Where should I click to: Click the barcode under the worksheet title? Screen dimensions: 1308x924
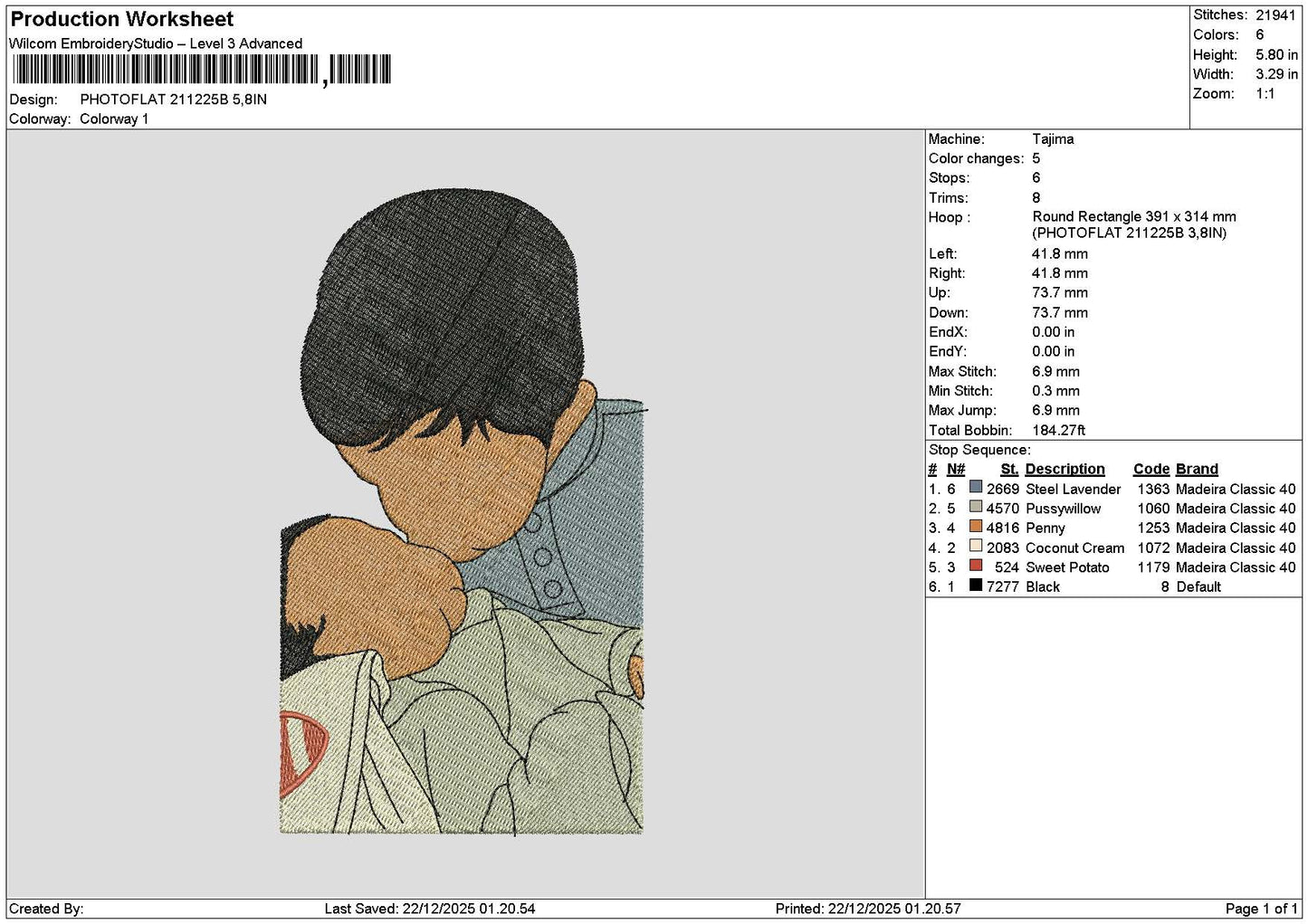tap(201, 70)
